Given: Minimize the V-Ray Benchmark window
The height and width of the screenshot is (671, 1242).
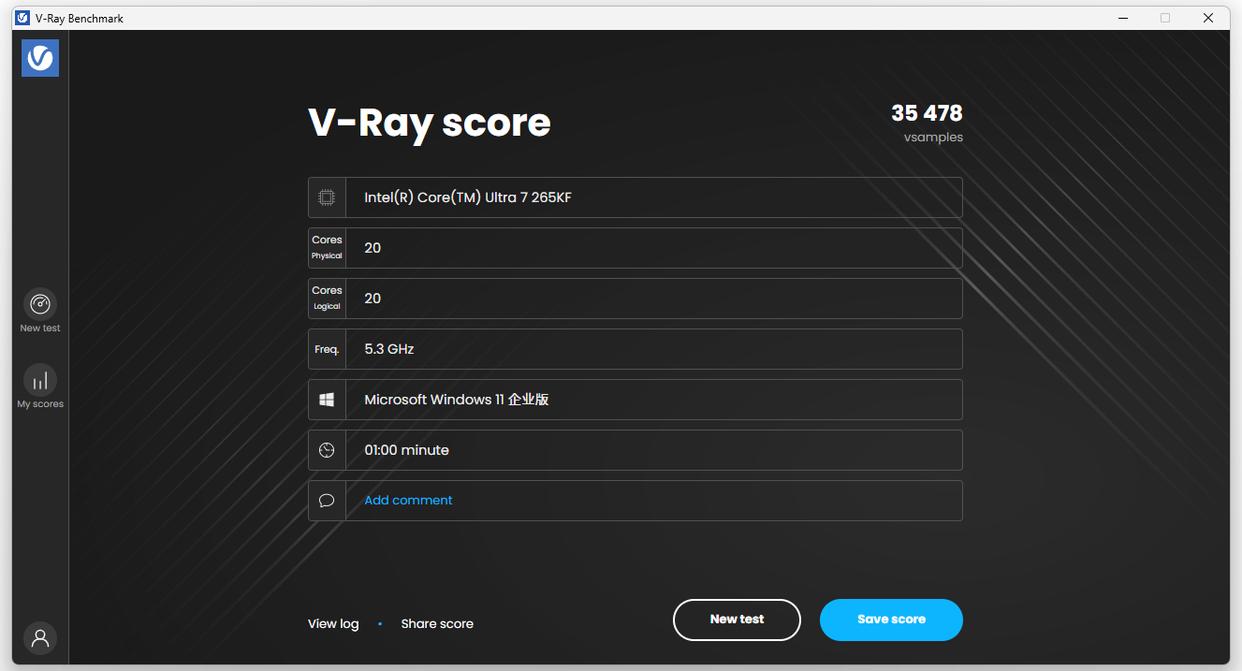Looking at the screenshot, I should (1124, 18).
